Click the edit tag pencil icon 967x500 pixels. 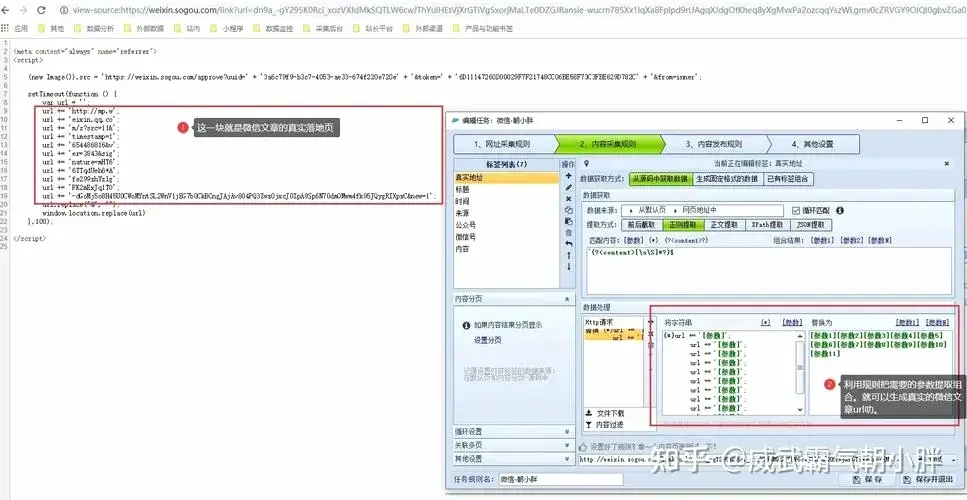pyautogui.click(x=569, y=187)
